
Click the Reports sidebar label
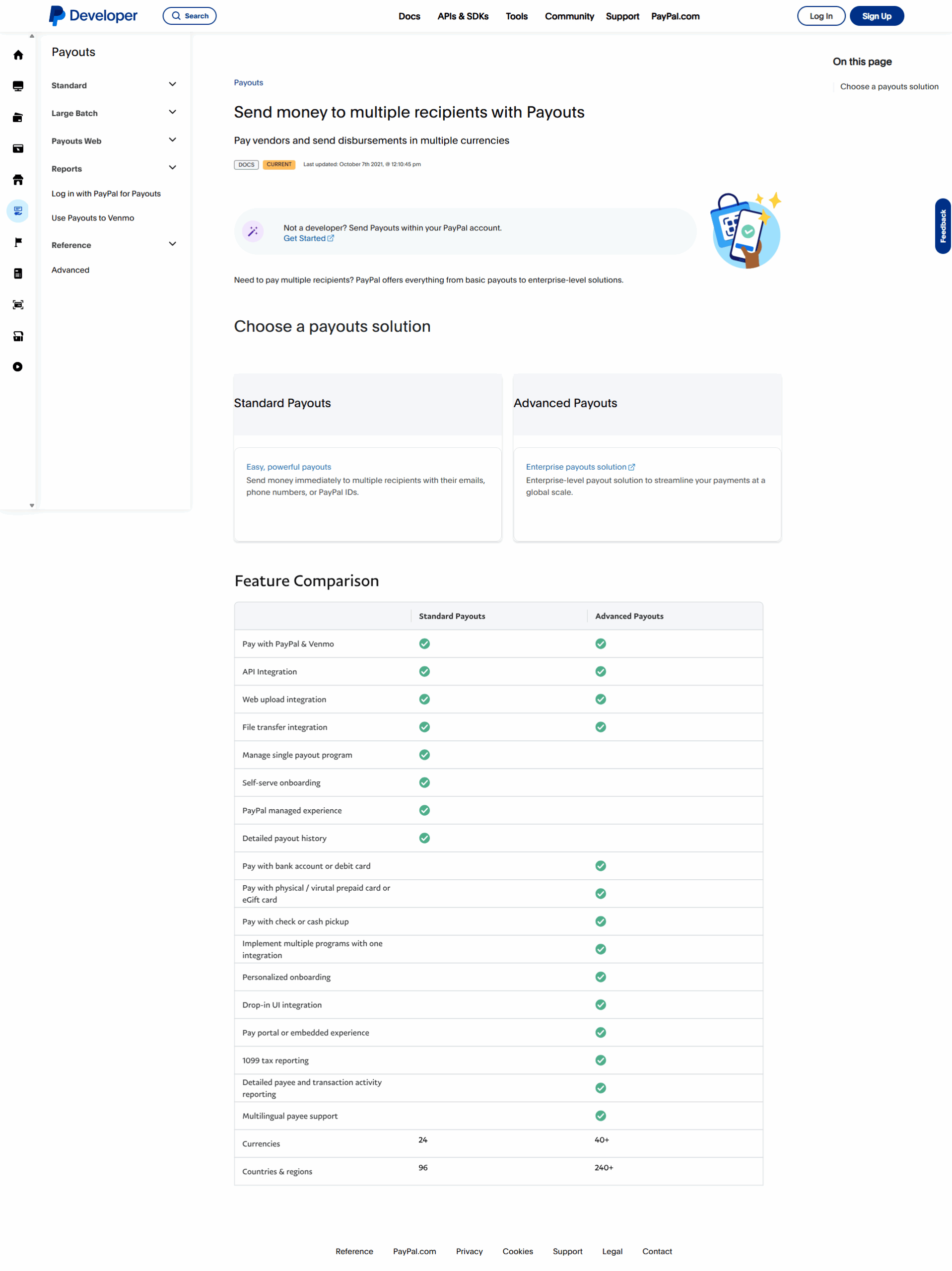click(67, 169)
